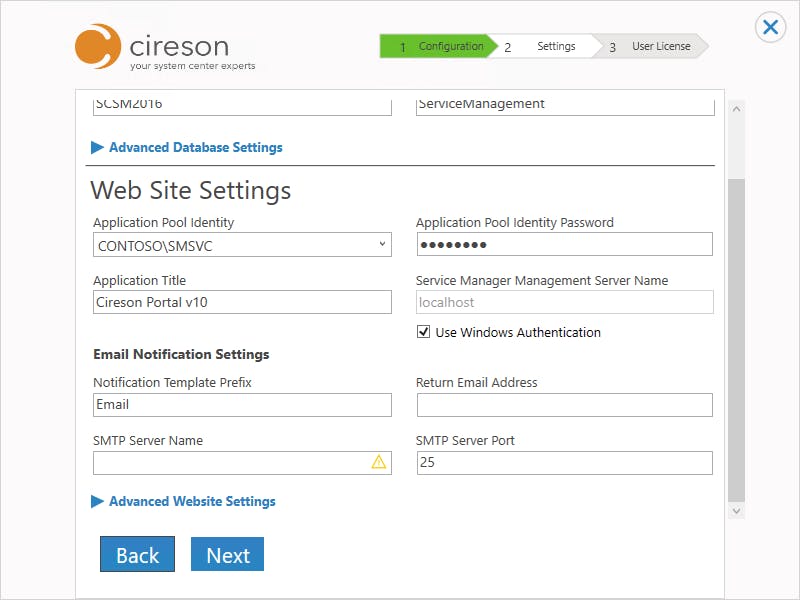Open the Application Pool Identity dropdown
The height and width of the screenshot is (600, 800).
[x=242, y=245]
